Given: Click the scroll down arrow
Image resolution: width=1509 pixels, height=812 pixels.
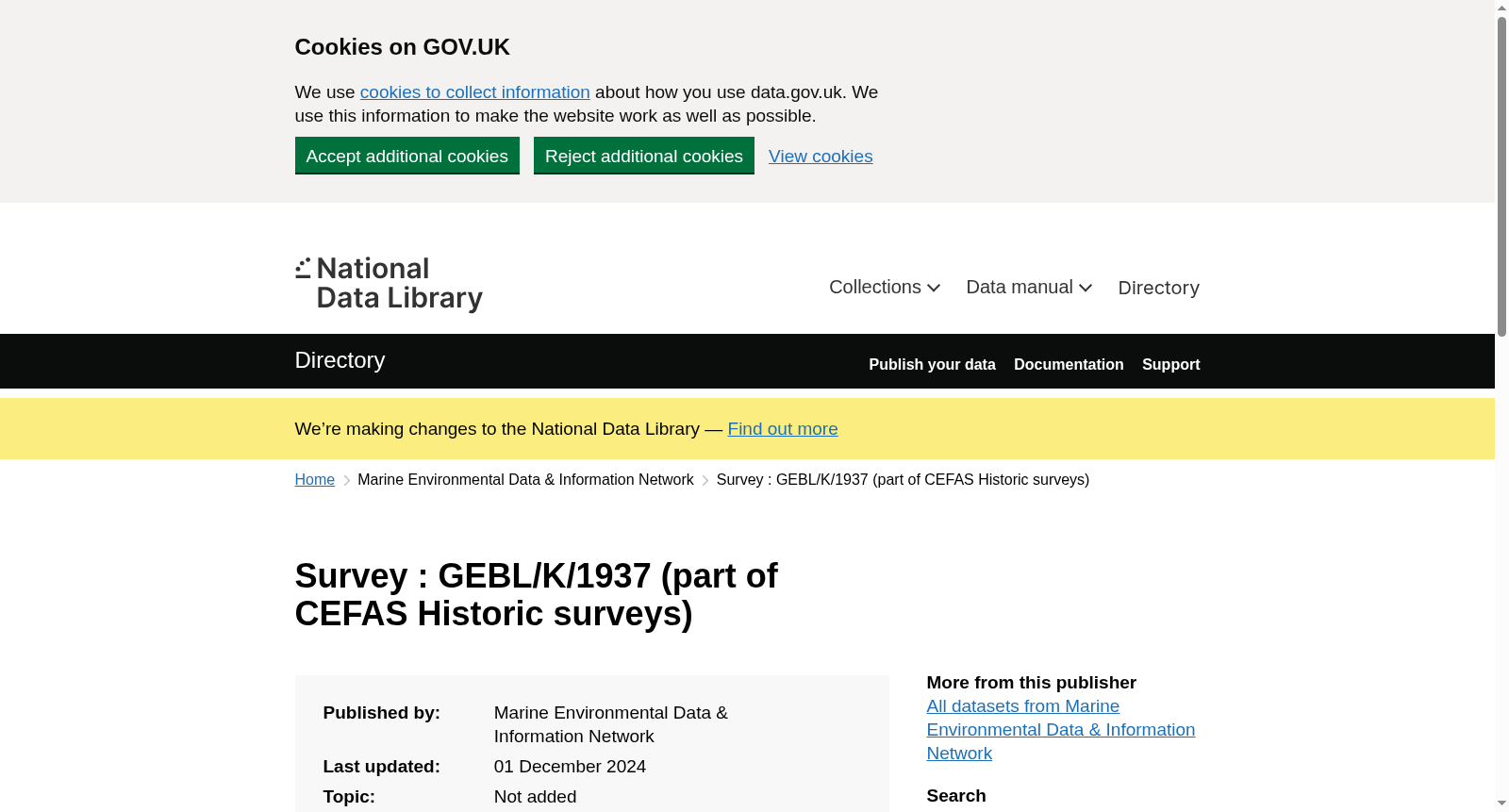Looking at the screenshot, I should point(1501,804).
